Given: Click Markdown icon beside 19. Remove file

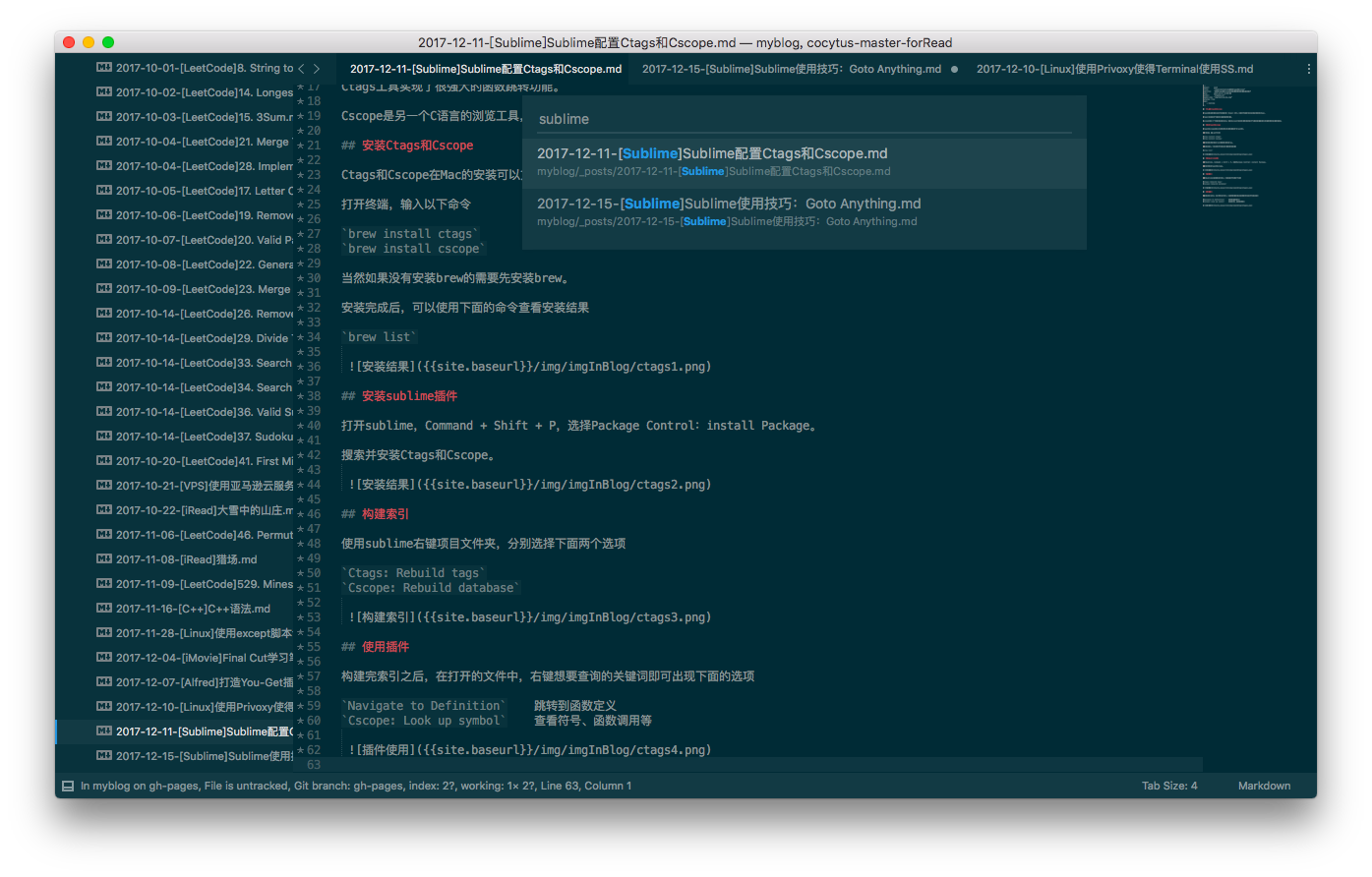Looking at the screenshot, I should pos(104,215).
